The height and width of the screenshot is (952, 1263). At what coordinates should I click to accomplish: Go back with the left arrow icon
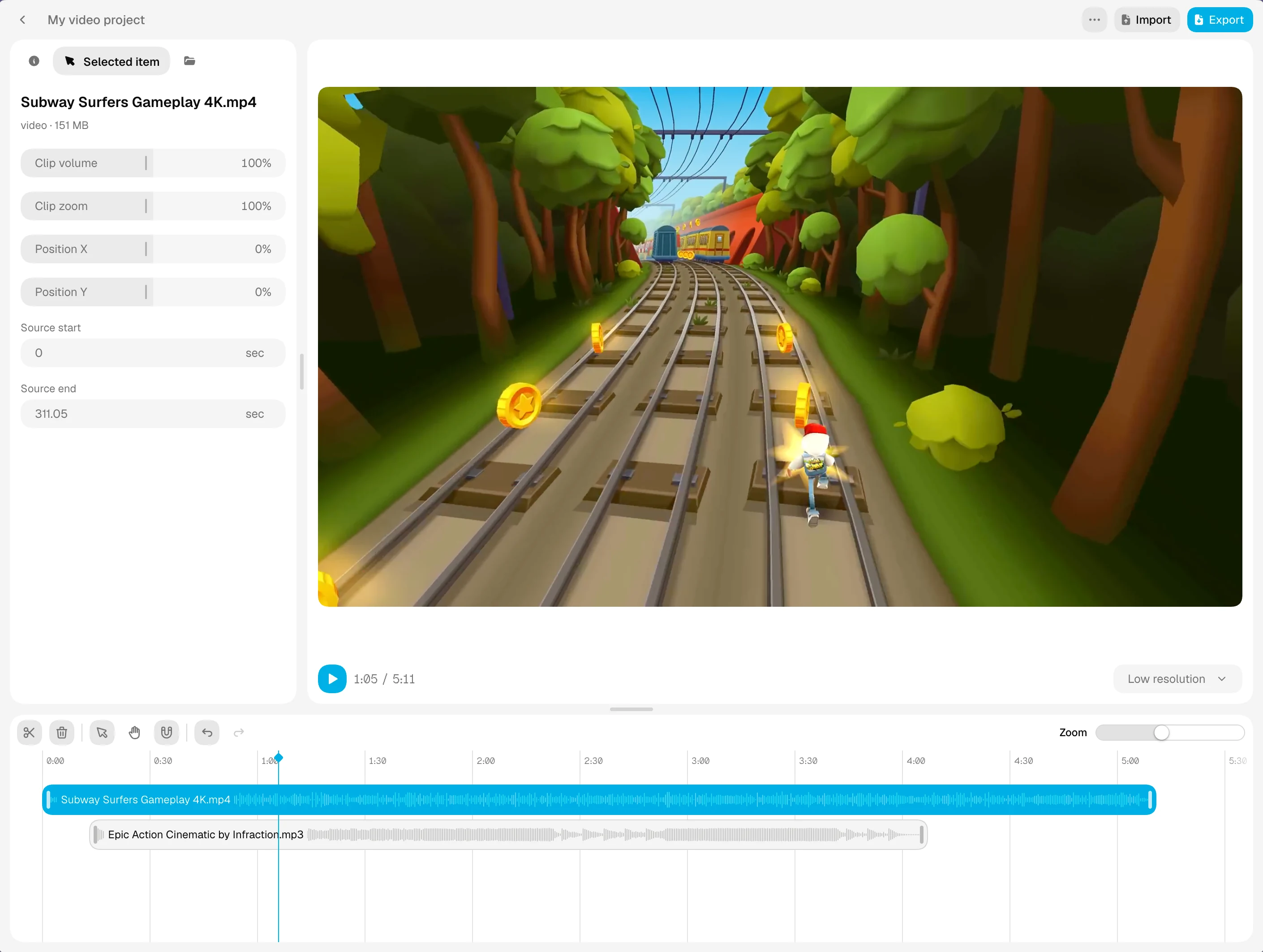point(23,20)
